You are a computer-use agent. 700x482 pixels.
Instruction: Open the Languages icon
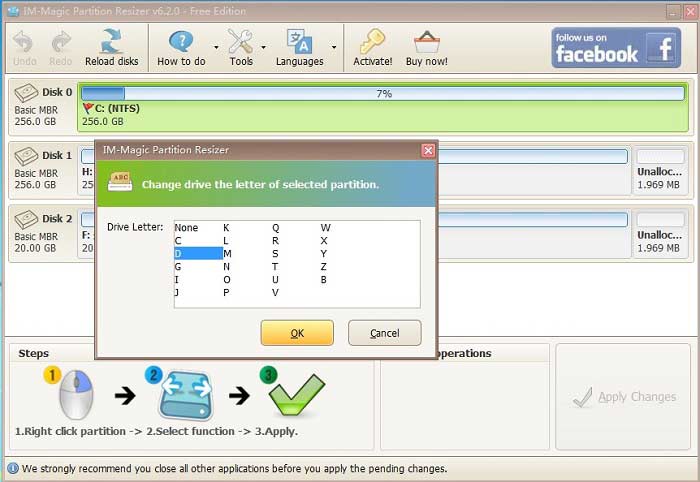(x=299, y=48)
